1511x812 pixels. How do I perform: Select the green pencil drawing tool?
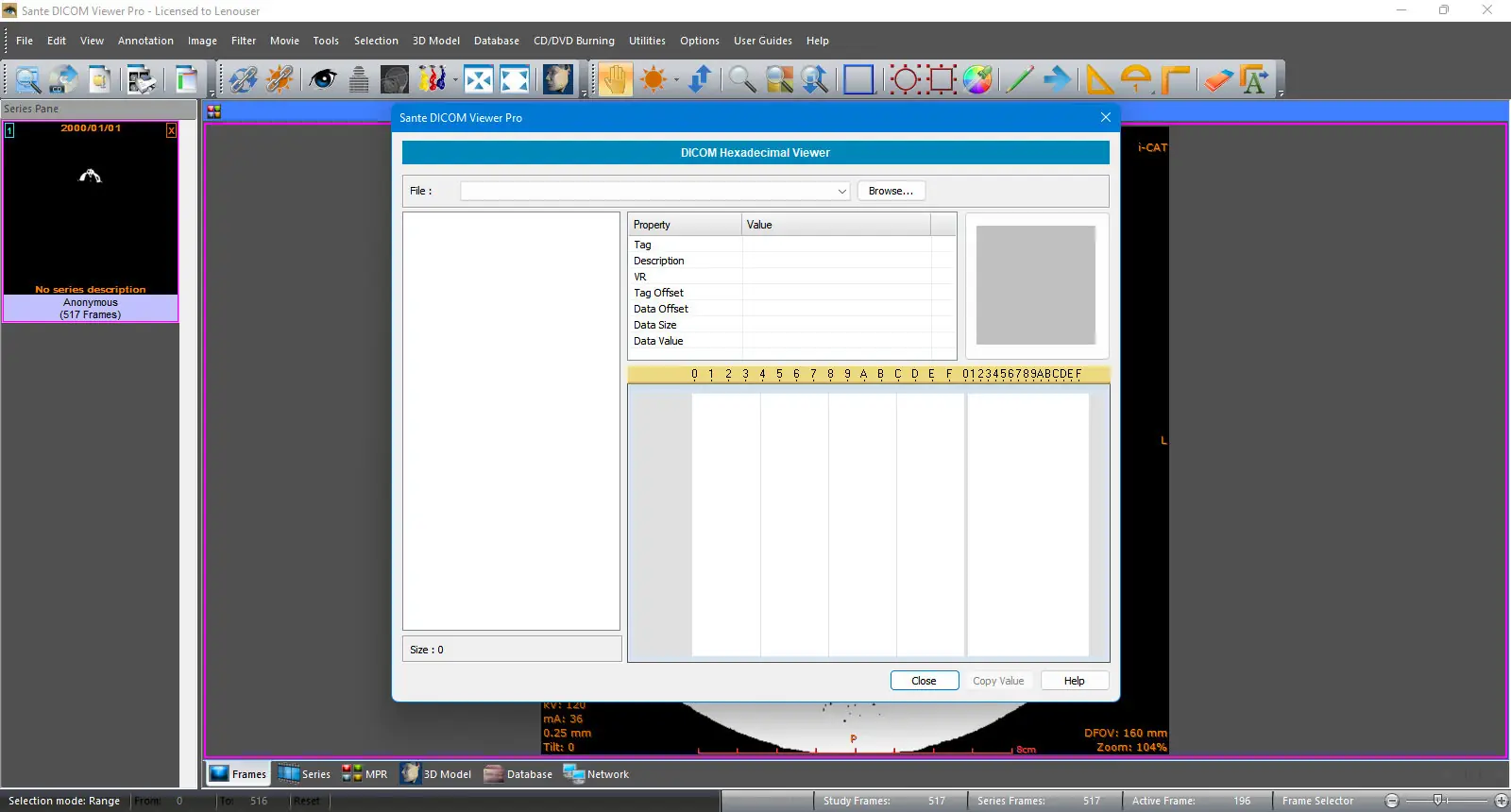[1019, 79]
